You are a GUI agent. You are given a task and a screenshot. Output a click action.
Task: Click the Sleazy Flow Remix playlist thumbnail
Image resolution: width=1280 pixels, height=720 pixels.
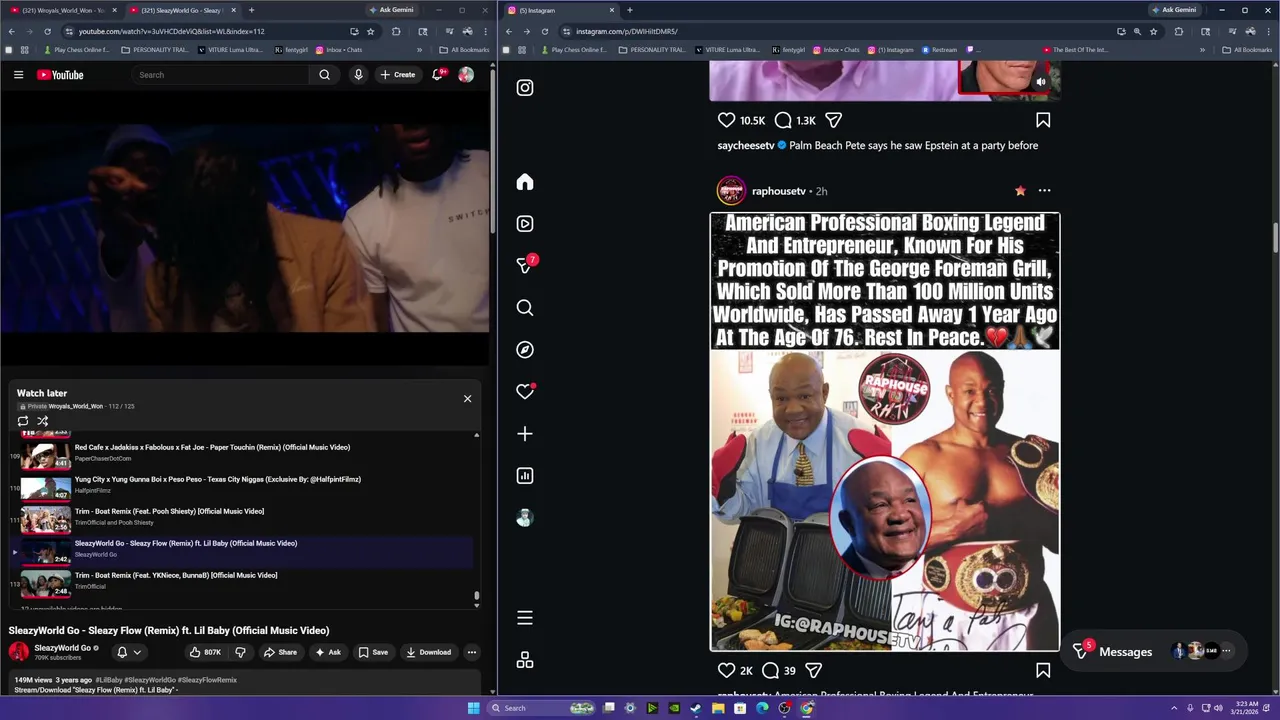pyautogui.click(x=46, y=552)
